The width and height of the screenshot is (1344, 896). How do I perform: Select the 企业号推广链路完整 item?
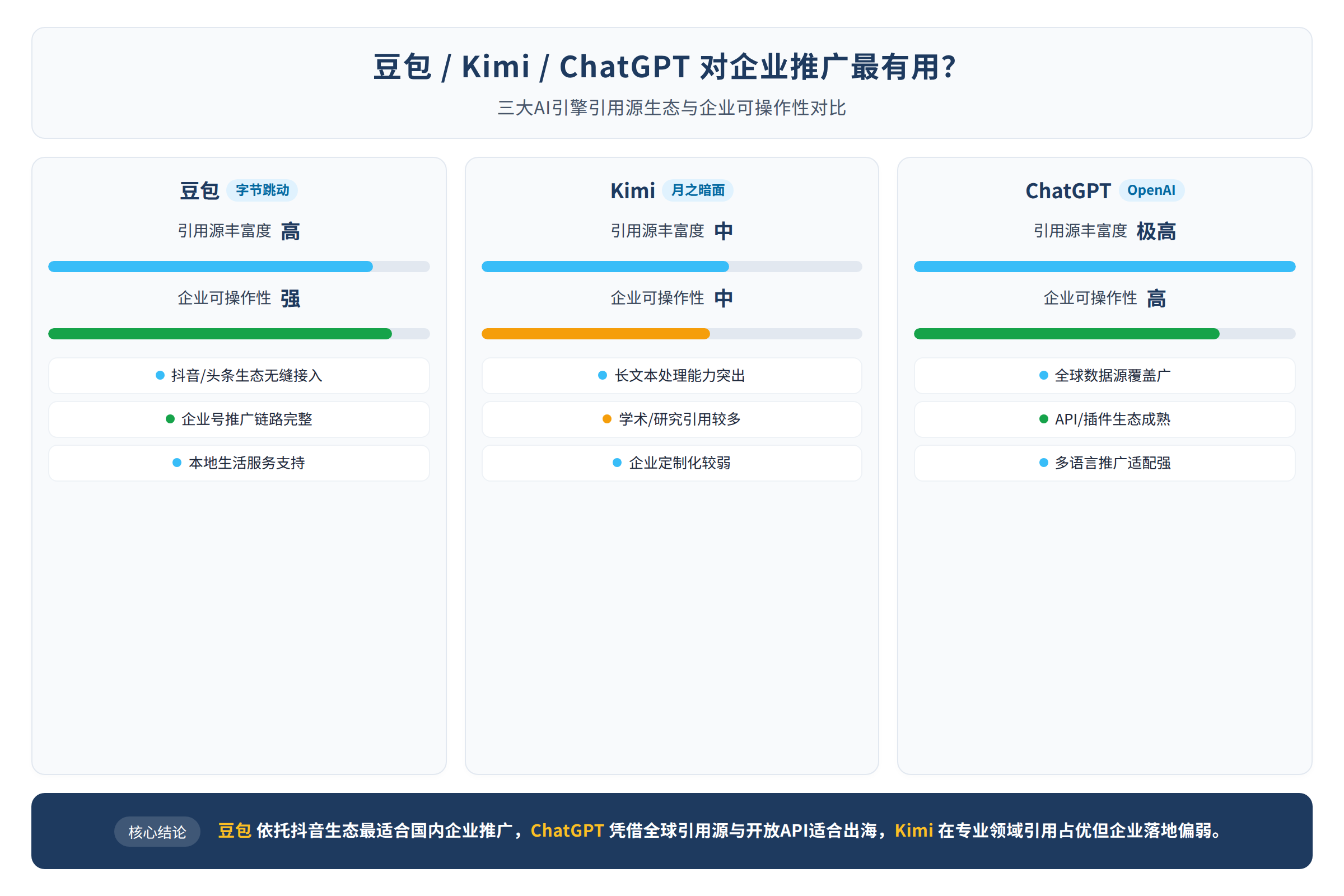pyautogui.click(x=239, y=419)
